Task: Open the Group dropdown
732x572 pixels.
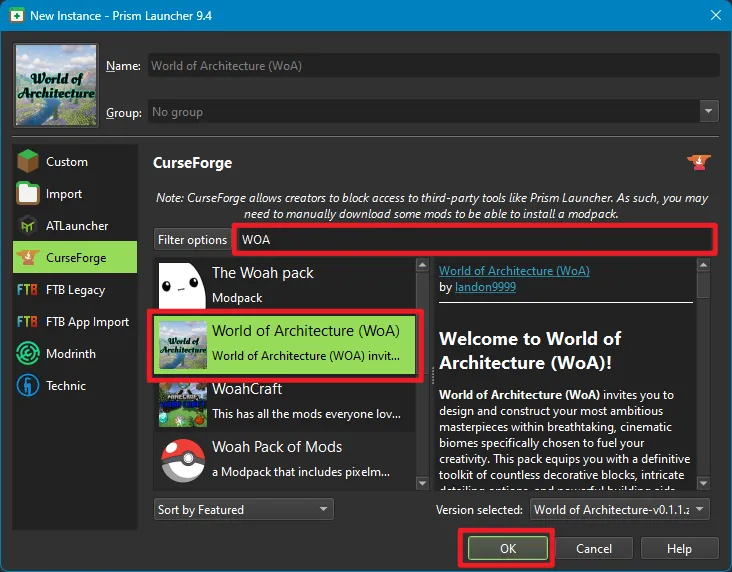Action: (x=709, y=111)
